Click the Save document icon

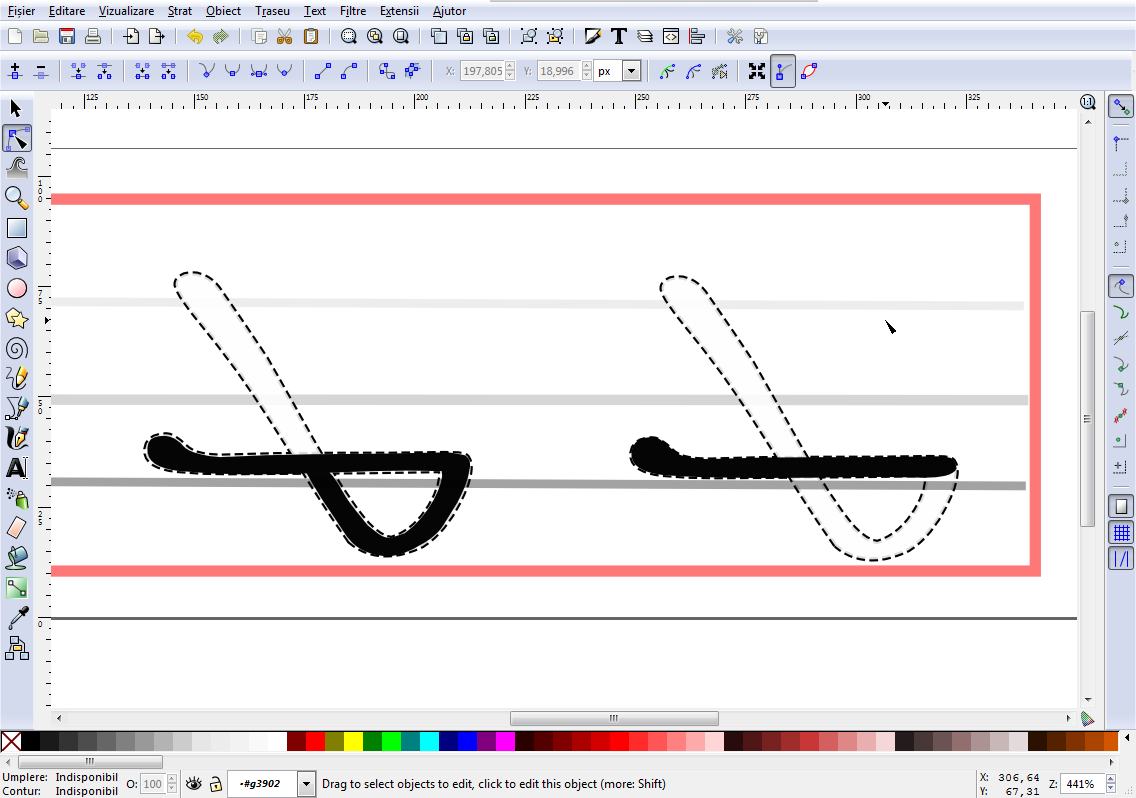pos(67,37)
